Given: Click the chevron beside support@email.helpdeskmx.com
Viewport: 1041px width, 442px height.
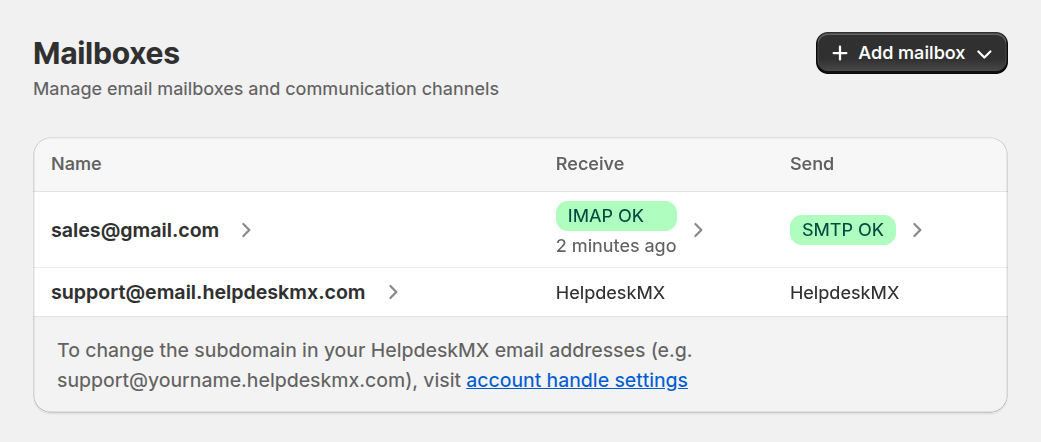Looking at the screenshot, I should click(393, 292).
